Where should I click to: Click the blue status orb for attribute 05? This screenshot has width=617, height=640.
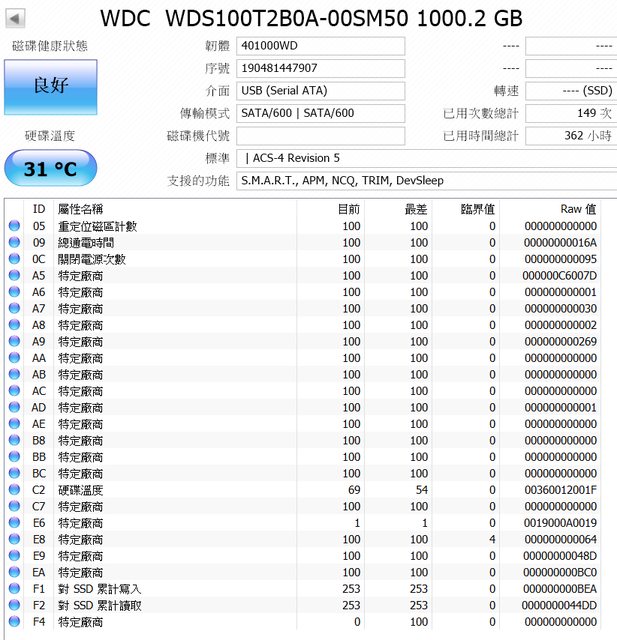tap(14, 226)
